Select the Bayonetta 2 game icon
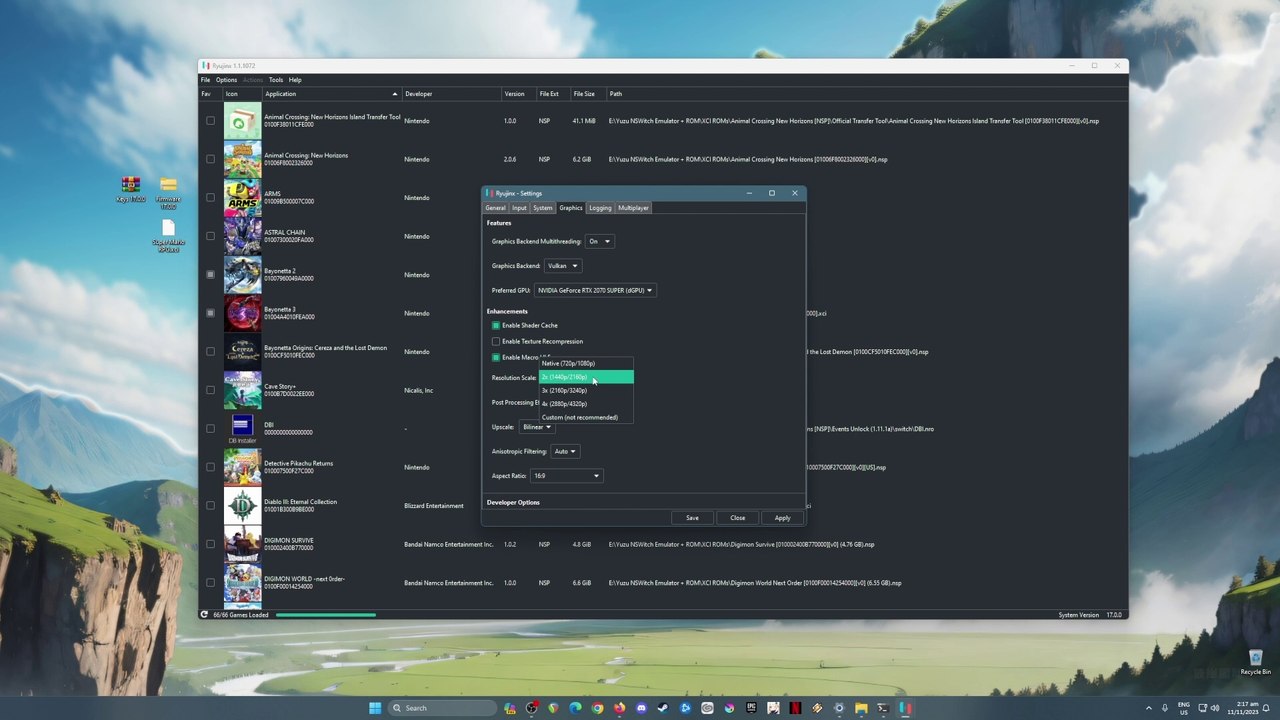This screenshot has width=1280, height=720. 242,275
